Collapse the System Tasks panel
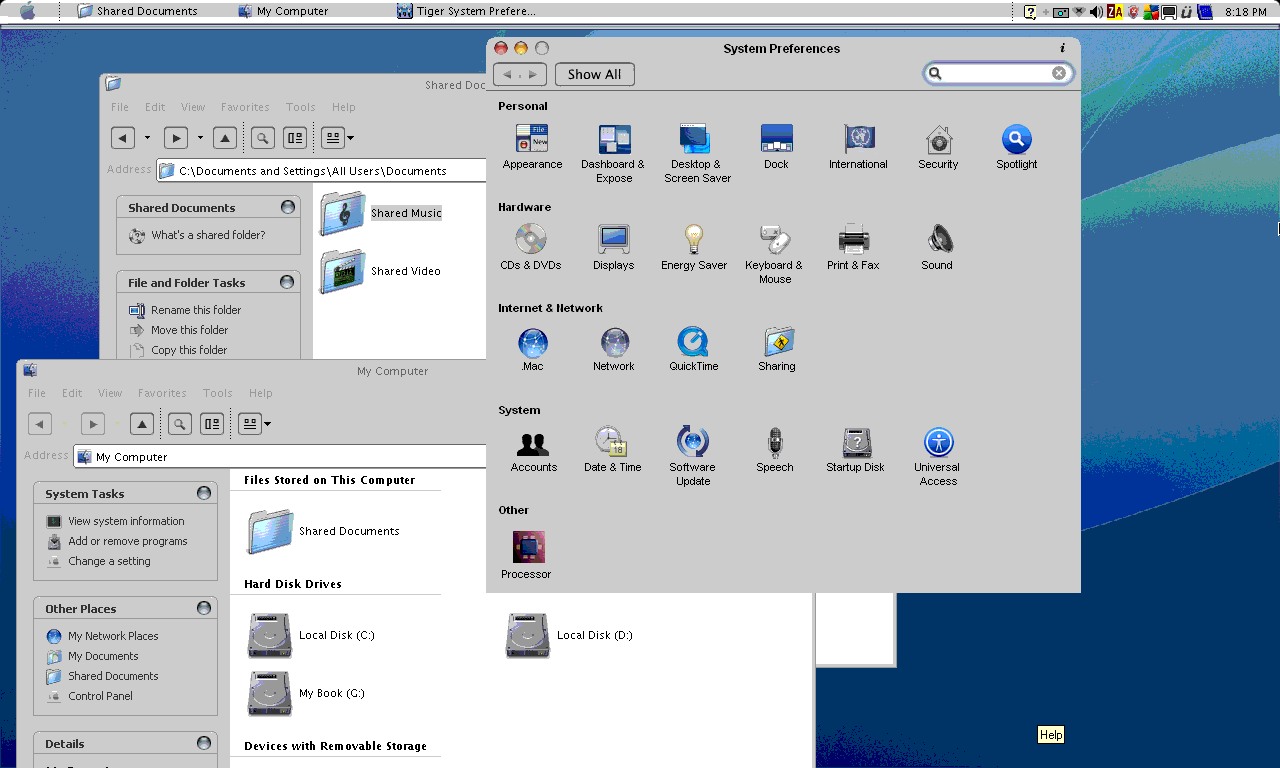Viewport: 1280px width, 768px height. [204, 493]
